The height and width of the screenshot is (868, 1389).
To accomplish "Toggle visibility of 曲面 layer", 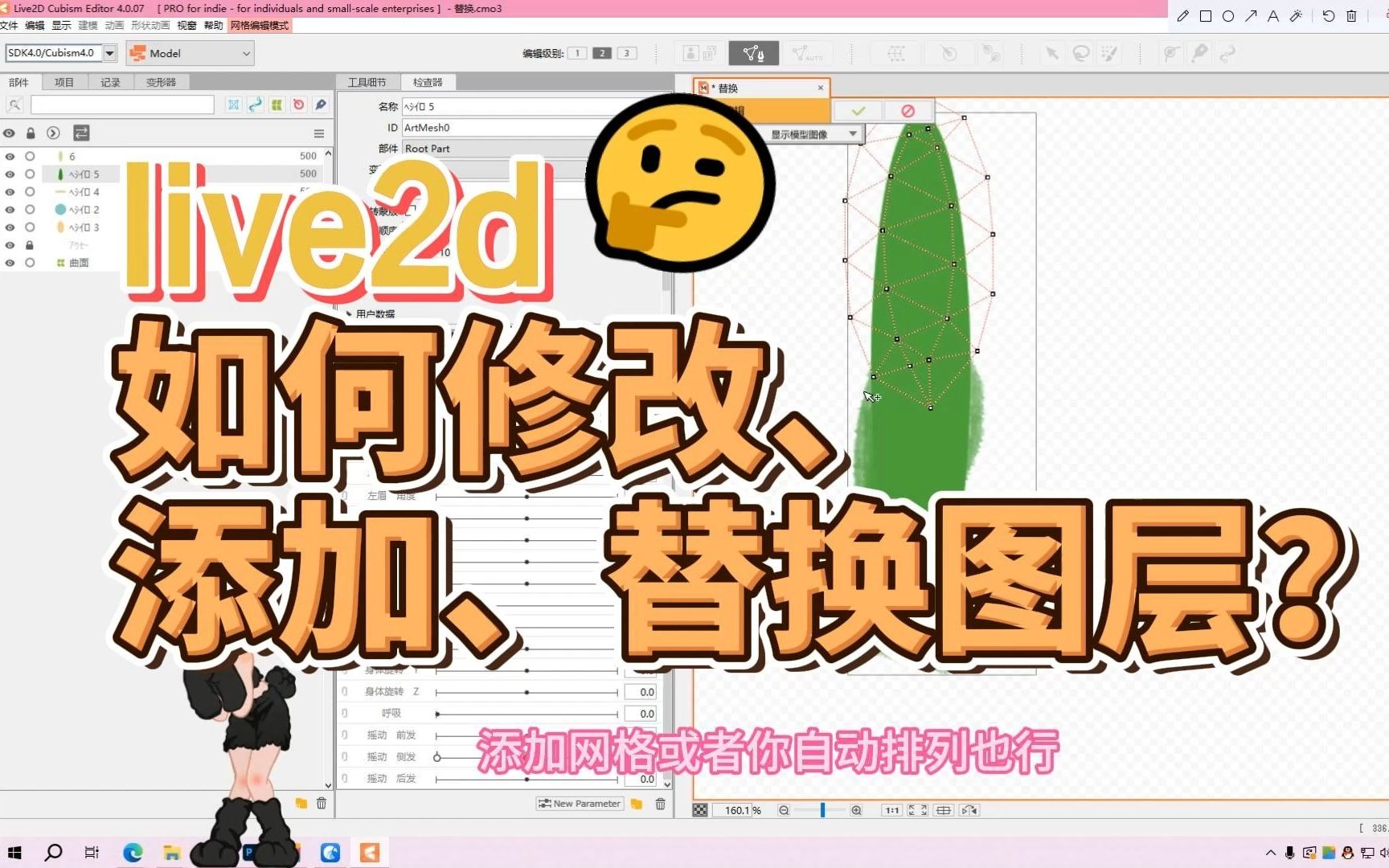I will 10,263.
